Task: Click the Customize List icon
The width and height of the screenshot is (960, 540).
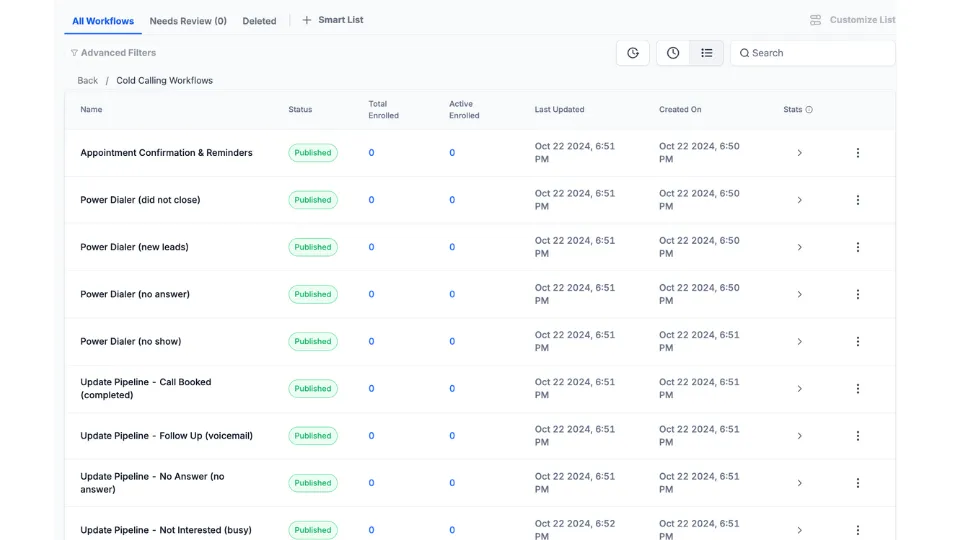Action: pyautogui.click(x=816, y=20)
